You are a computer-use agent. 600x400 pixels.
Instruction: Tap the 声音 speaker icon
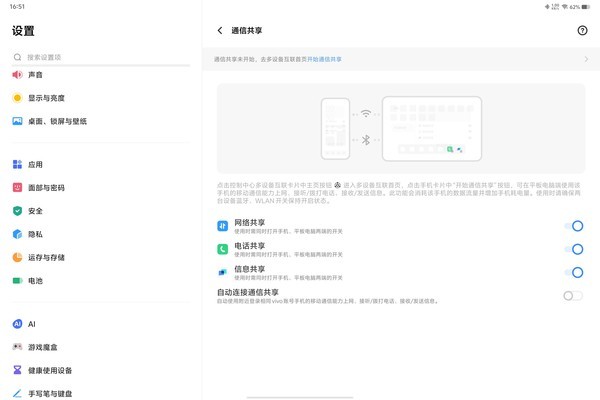tap(17, 75)
